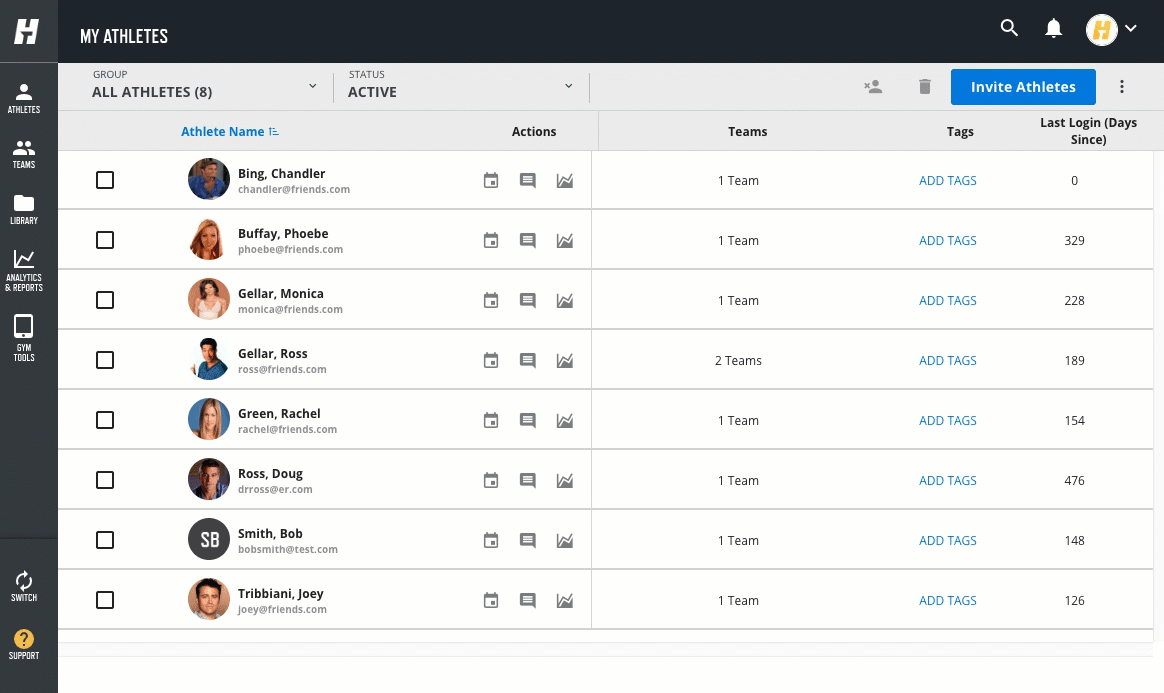Viewport: 1164px width, 693px height.
Task: Click message icon for Gellar, Monica
Action: point(528,300)
